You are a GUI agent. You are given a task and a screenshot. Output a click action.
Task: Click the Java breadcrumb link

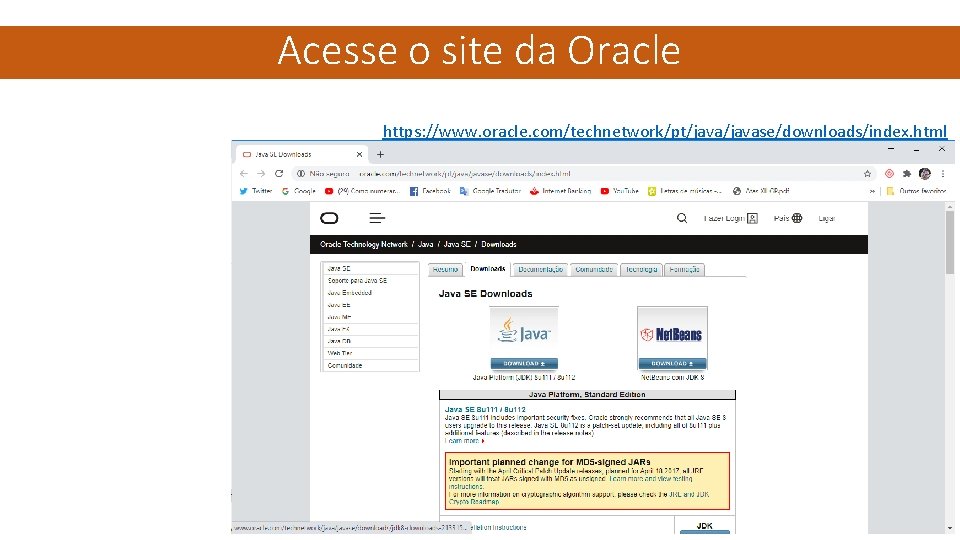tap(426, 244)
